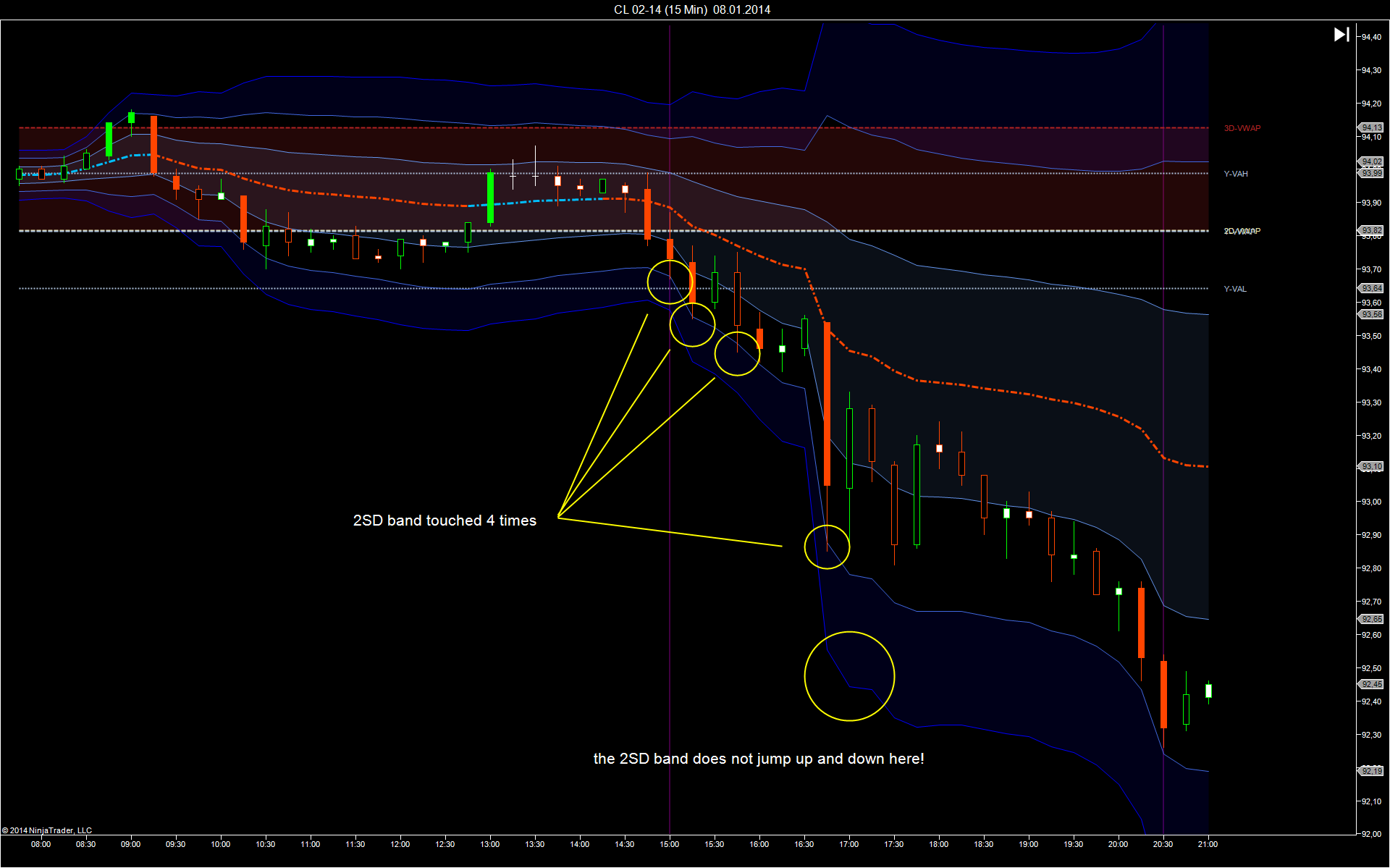The image size is (1390, 868).
Task: Click the NinjaTrader, LLC copyright text
Action: click(47, 830)
